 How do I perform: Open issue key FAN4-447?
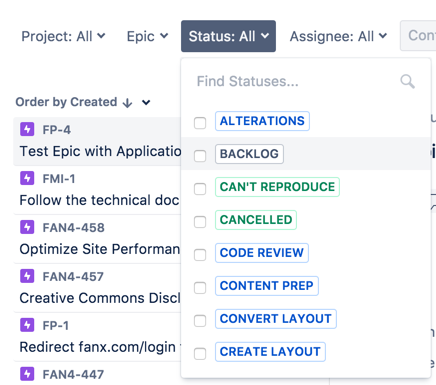pyautogui.click(x=73, y=374)
